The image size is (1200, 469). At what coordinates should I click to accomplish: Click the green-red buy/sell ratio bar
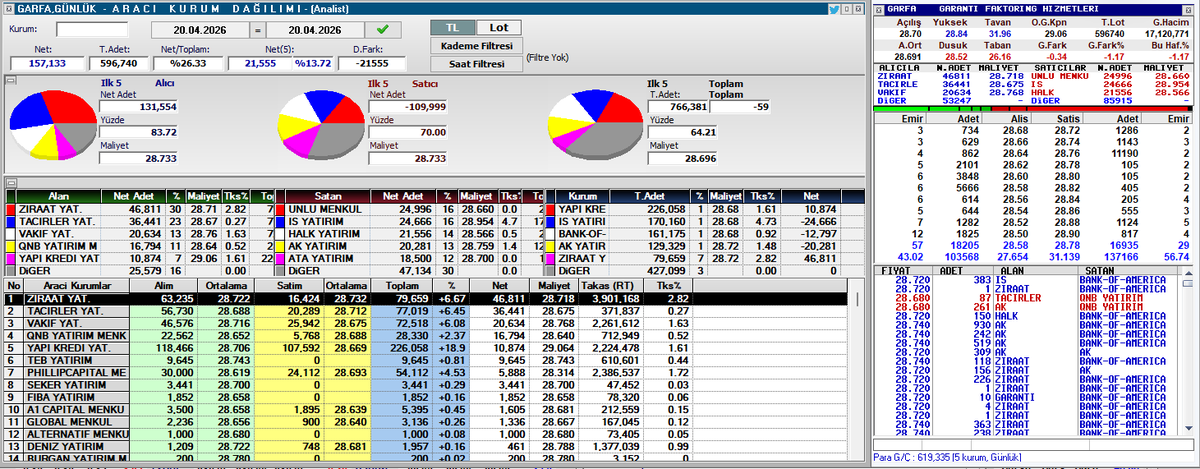(x=1034, y=109)
